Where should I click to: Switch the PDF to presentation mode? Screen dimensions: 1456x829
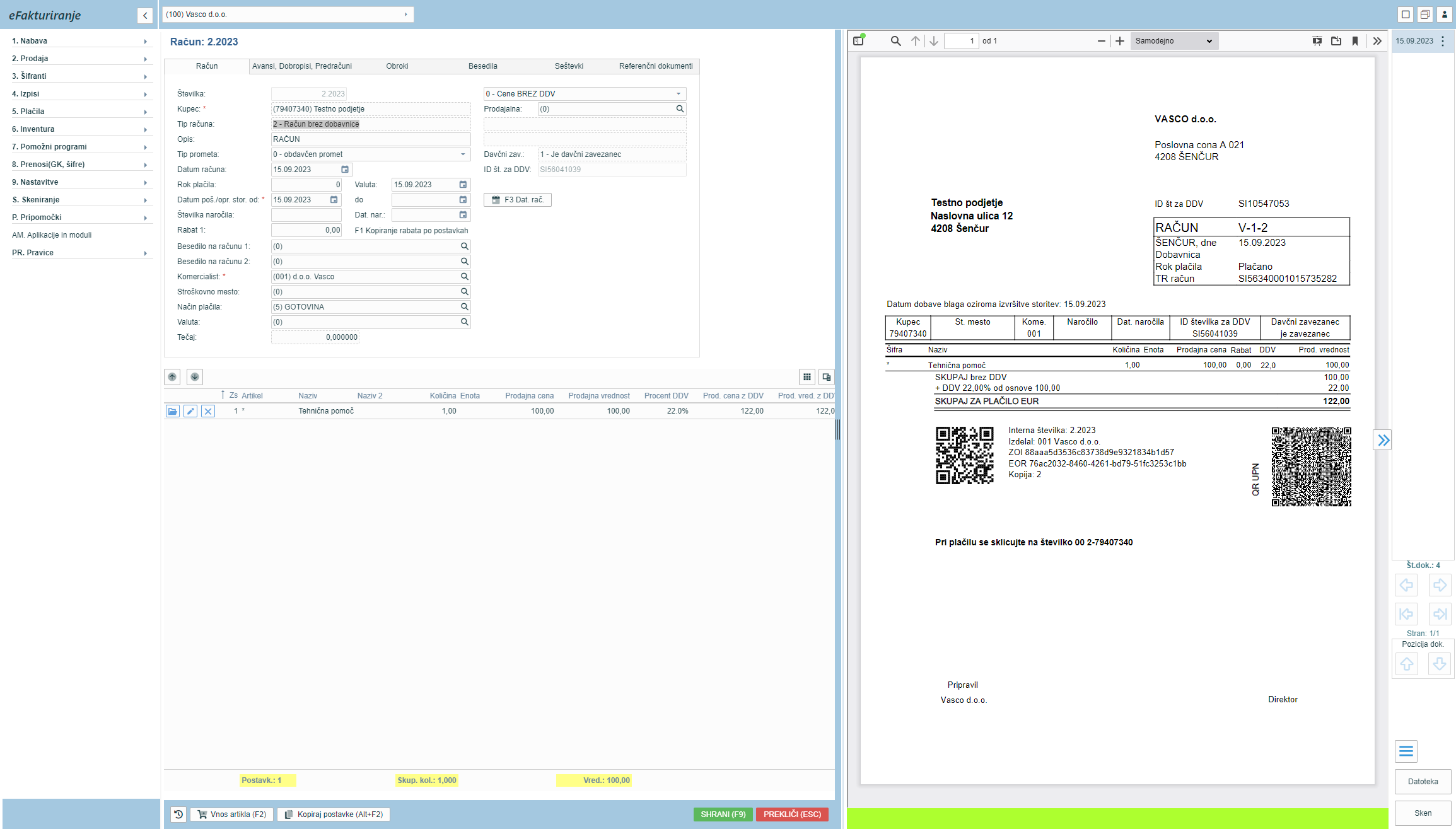click(x=1317, y=41)
